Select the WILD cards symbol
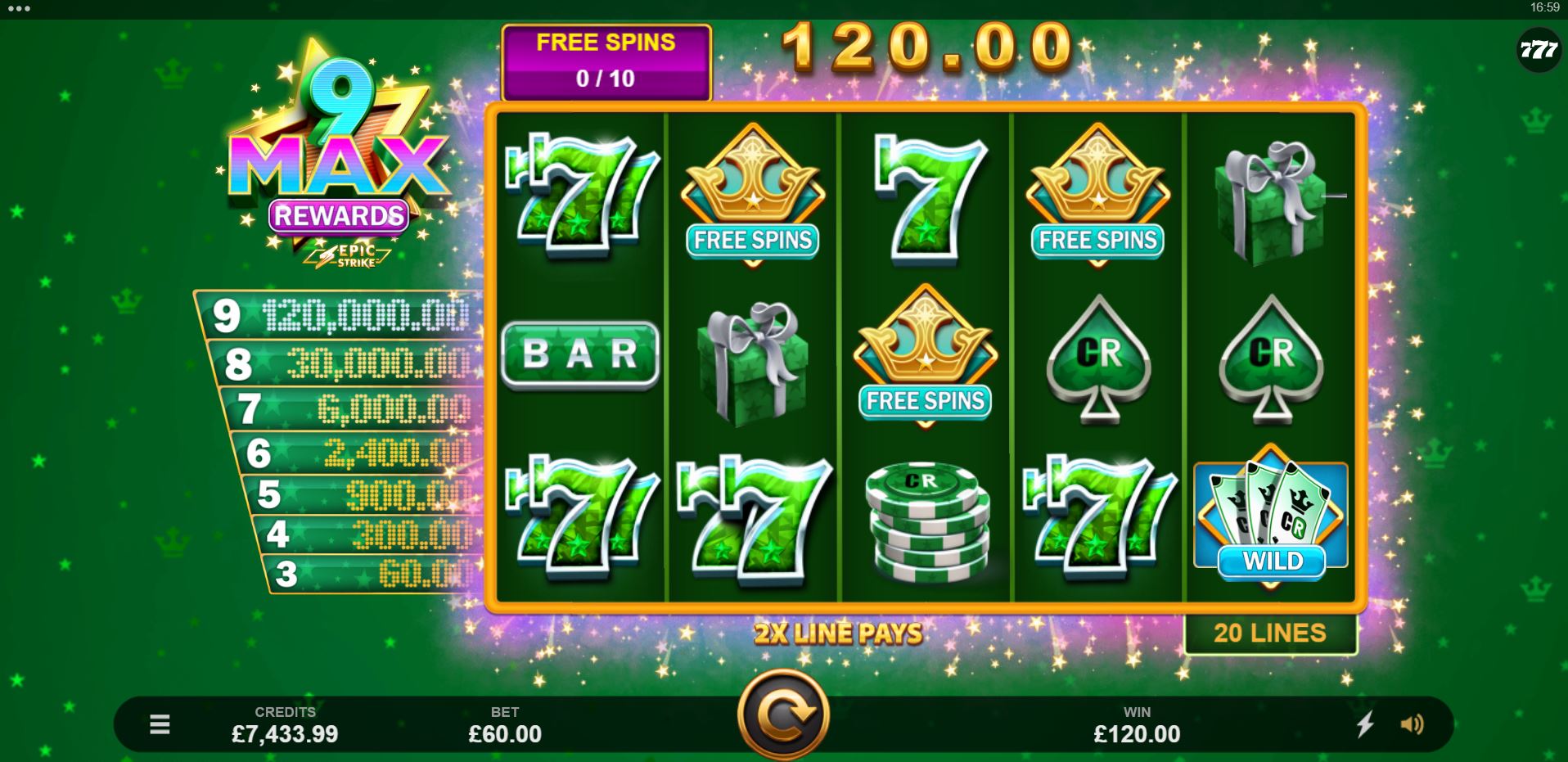 1270,516
